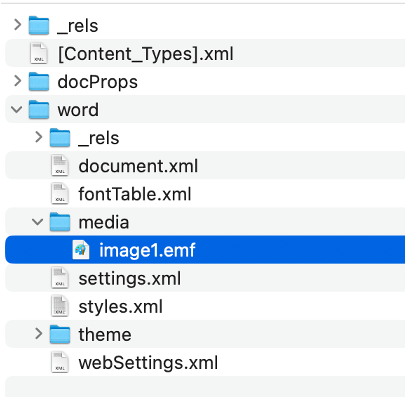Expand the docProps folder chevron
406x398 pixels.
pos(17,81)
